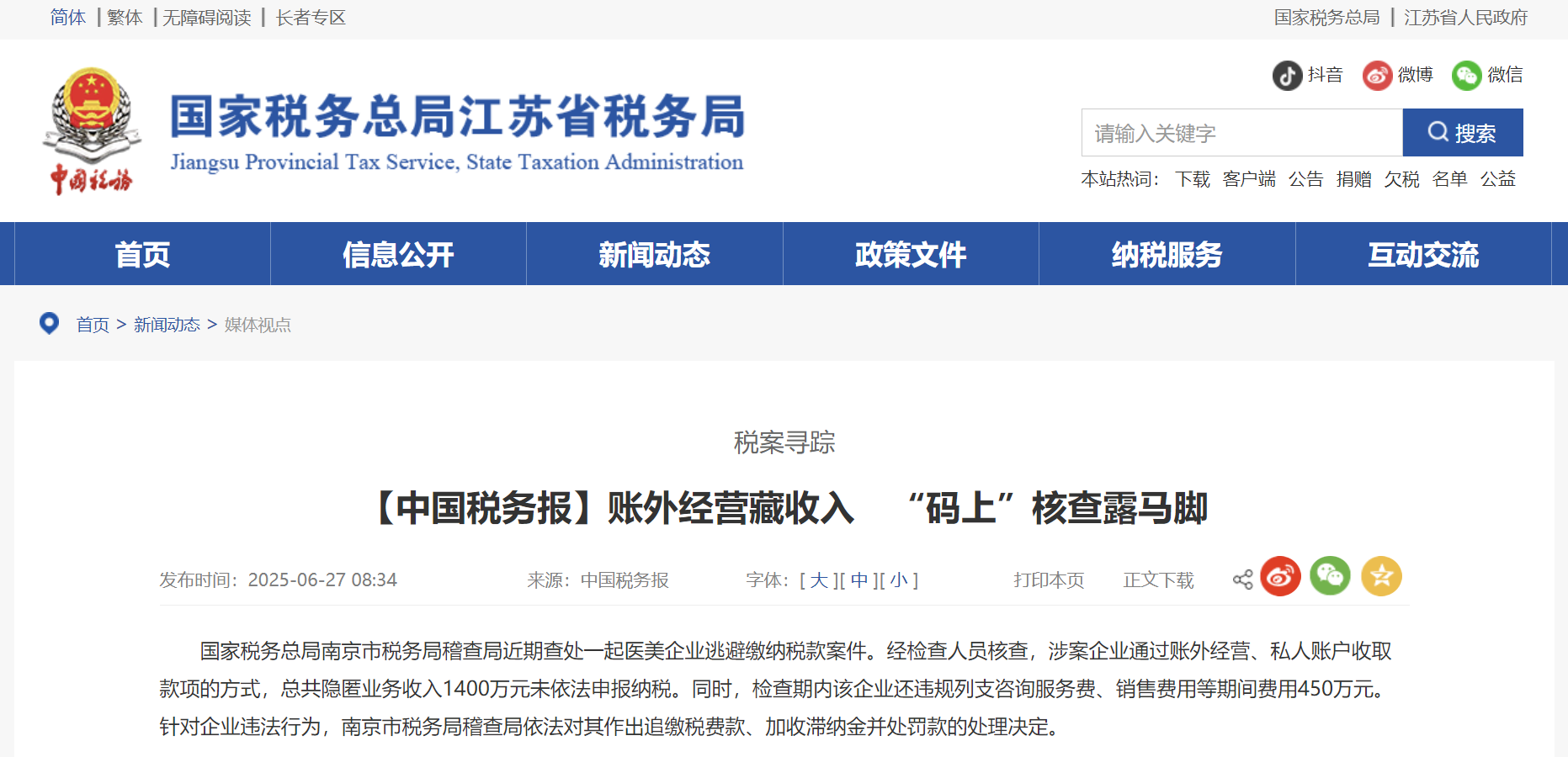Click the 微信 text label in header
The width and height of the screenshot is (1568, 757).
pos(1505,75)
